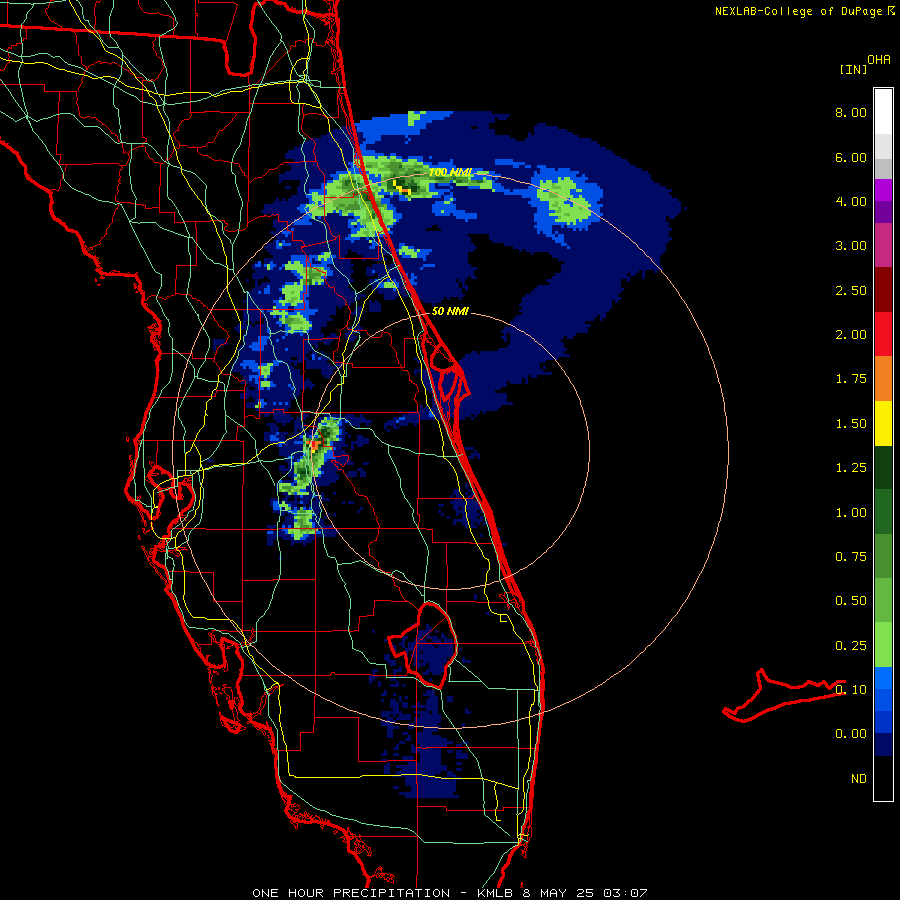Pick the pink-magenta swatch beside 3.00
Screen dimensions: 900x900
883,245
